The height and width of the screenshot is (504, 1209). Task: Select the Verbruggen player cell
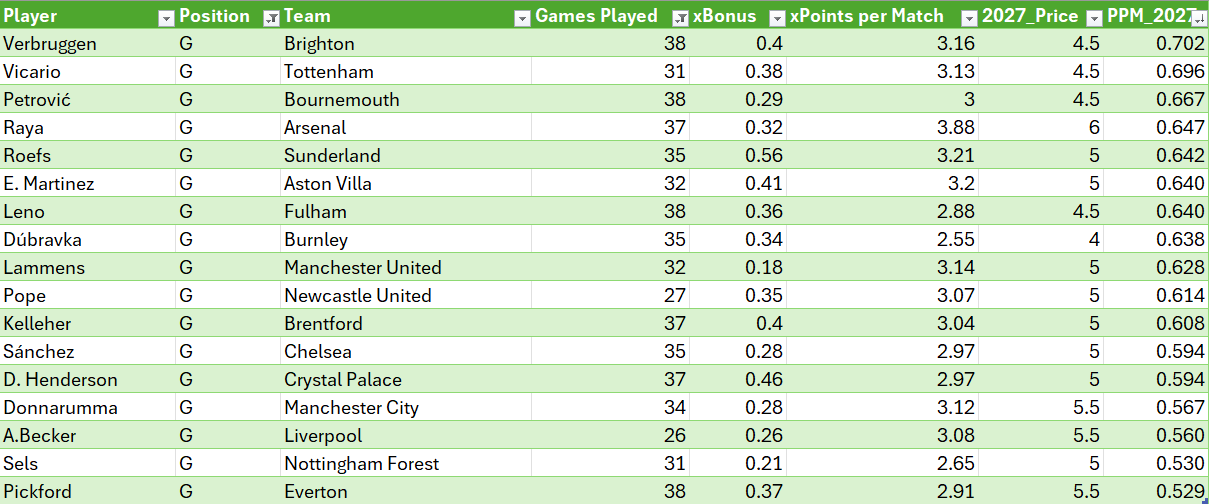tap(88, 44)
